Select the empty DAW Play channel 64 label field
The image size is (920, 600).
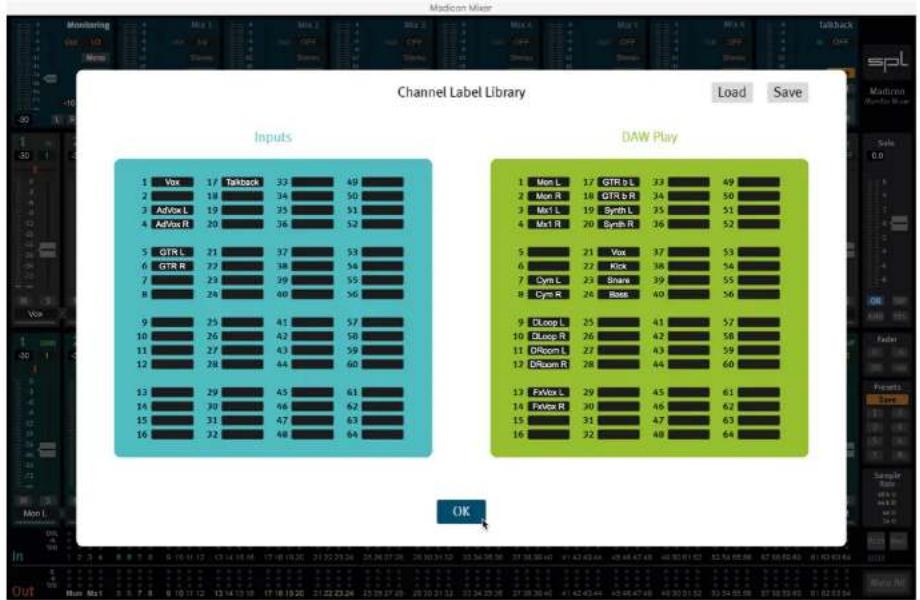coord(759,435)
